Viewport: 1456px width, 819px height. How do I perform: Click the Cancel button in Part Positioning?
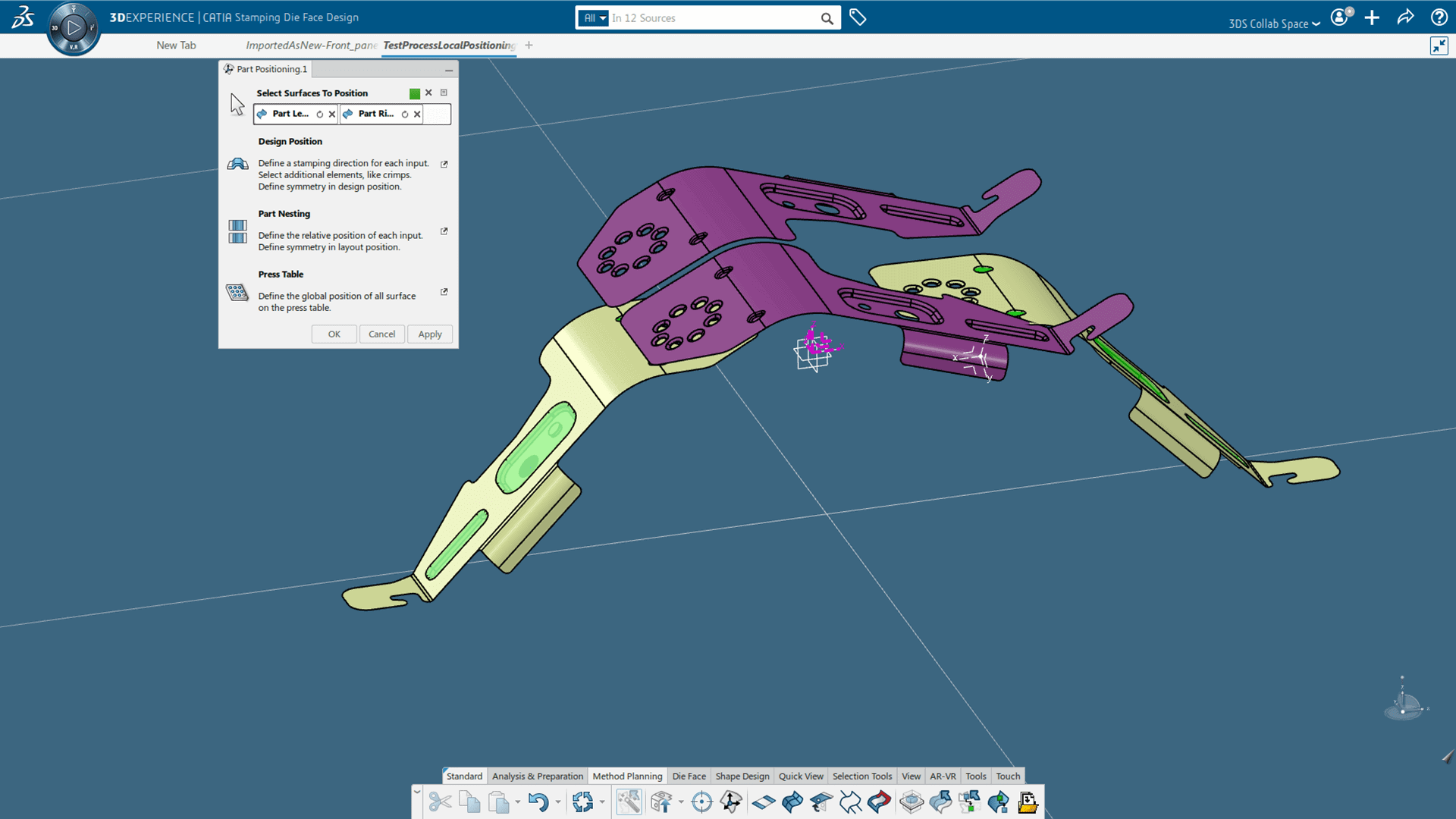coord(381,333)
